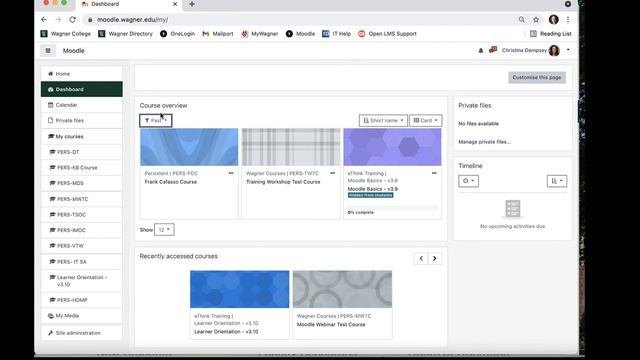Open PERS-VTW course in sidebar
Viewport: 640px width, 360px height.
82,246
